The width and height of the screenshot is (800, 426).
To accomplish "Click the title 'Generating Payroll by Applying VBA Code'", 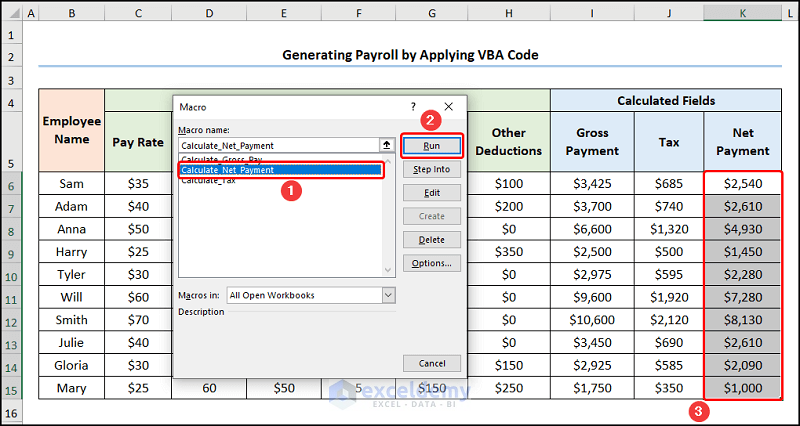I will click(410, 55).
